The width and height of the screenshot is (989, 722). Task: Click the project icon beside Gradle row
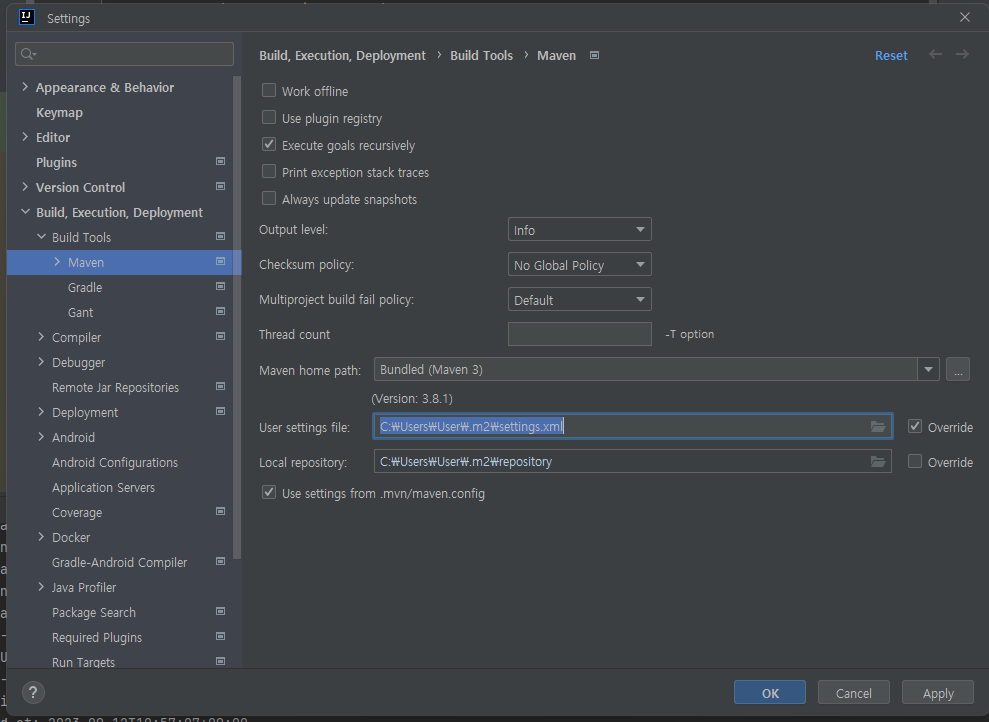pos(220,287)
